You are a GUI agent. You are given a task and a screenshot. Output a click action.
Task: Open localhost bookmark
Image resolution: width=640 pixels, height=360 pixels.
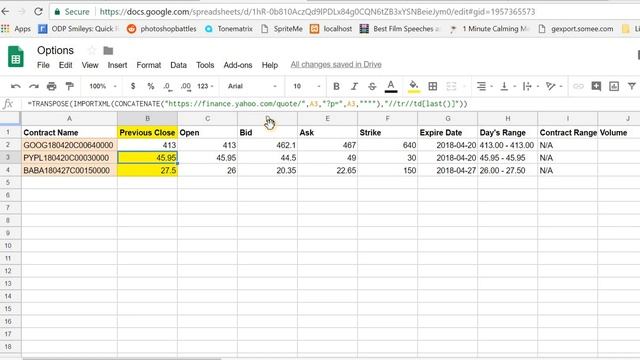[x=331, y=29]
